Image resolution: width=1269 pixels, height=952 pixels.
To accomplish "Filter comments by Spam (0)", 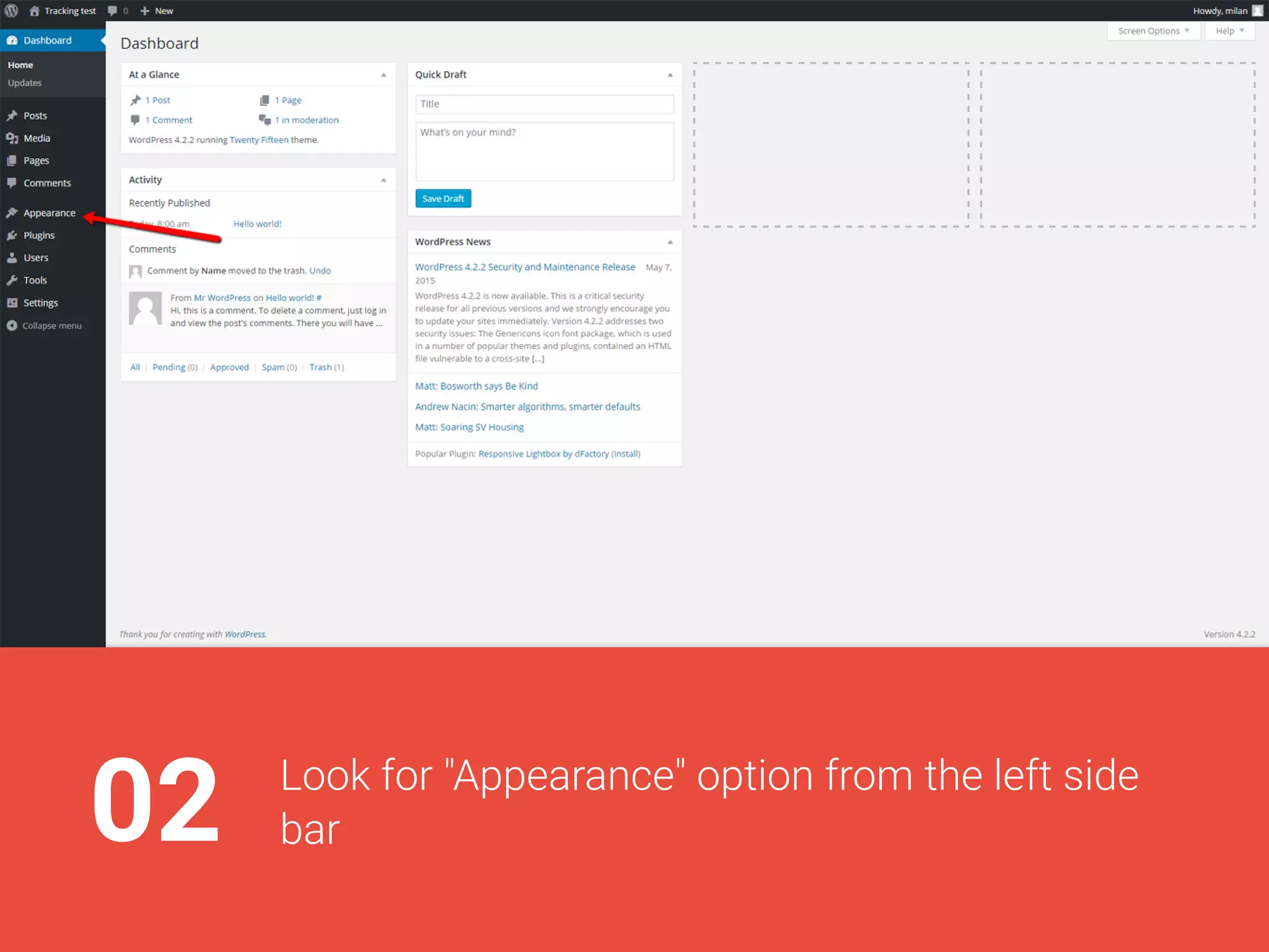I will coord(279,367).
